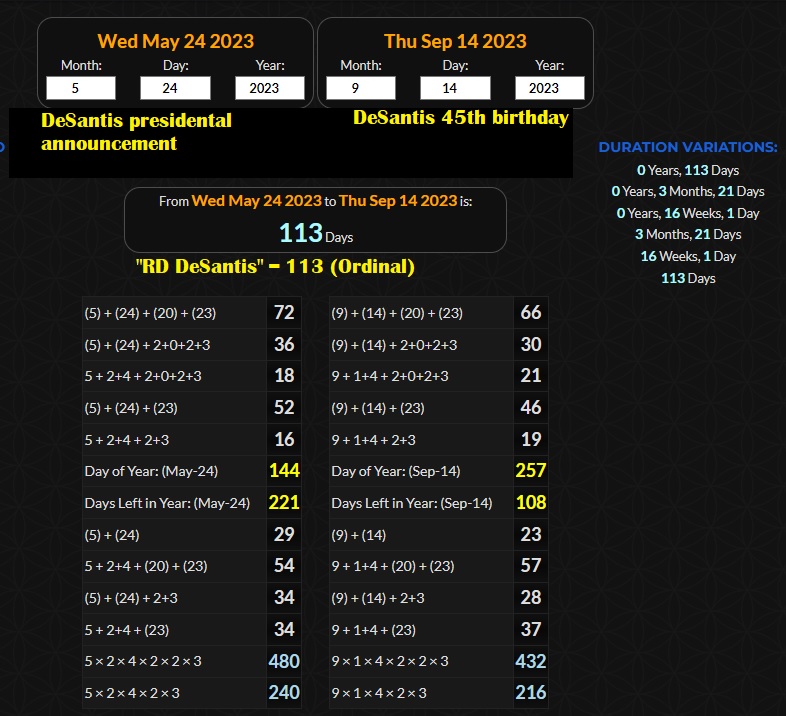Click the Day of Year value 257
This screenshot has width=786, height=716.
click(531, 470)
